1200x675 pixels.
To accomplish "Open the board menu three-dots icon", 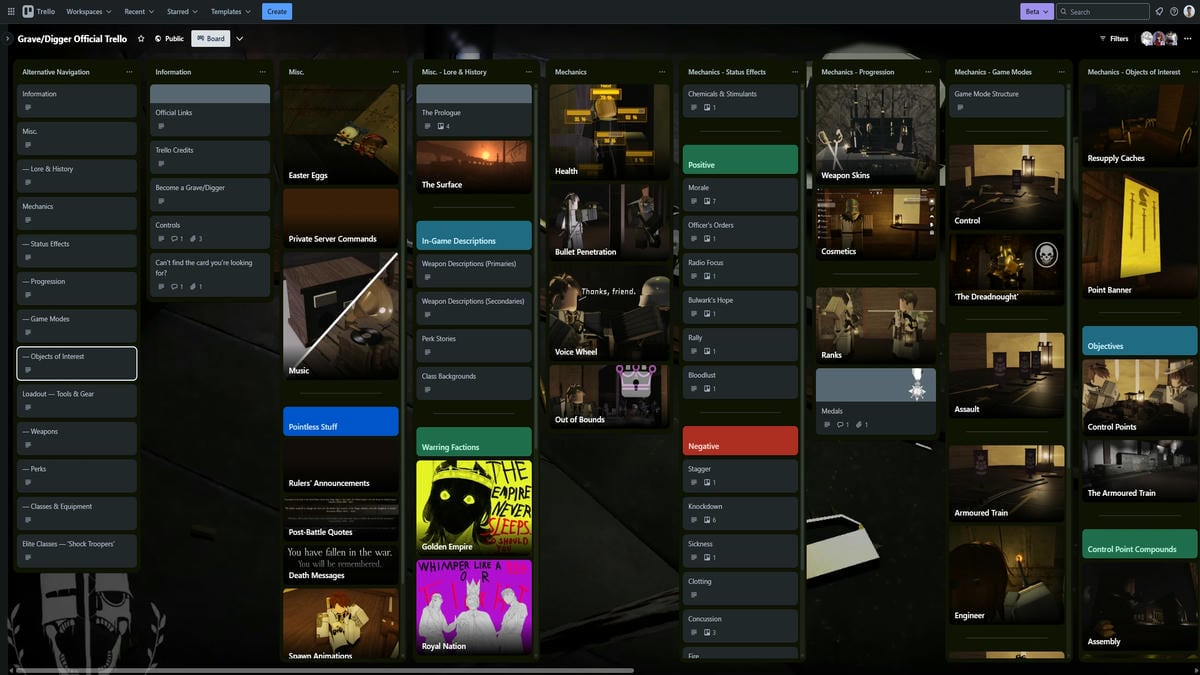I will 1189,39.
